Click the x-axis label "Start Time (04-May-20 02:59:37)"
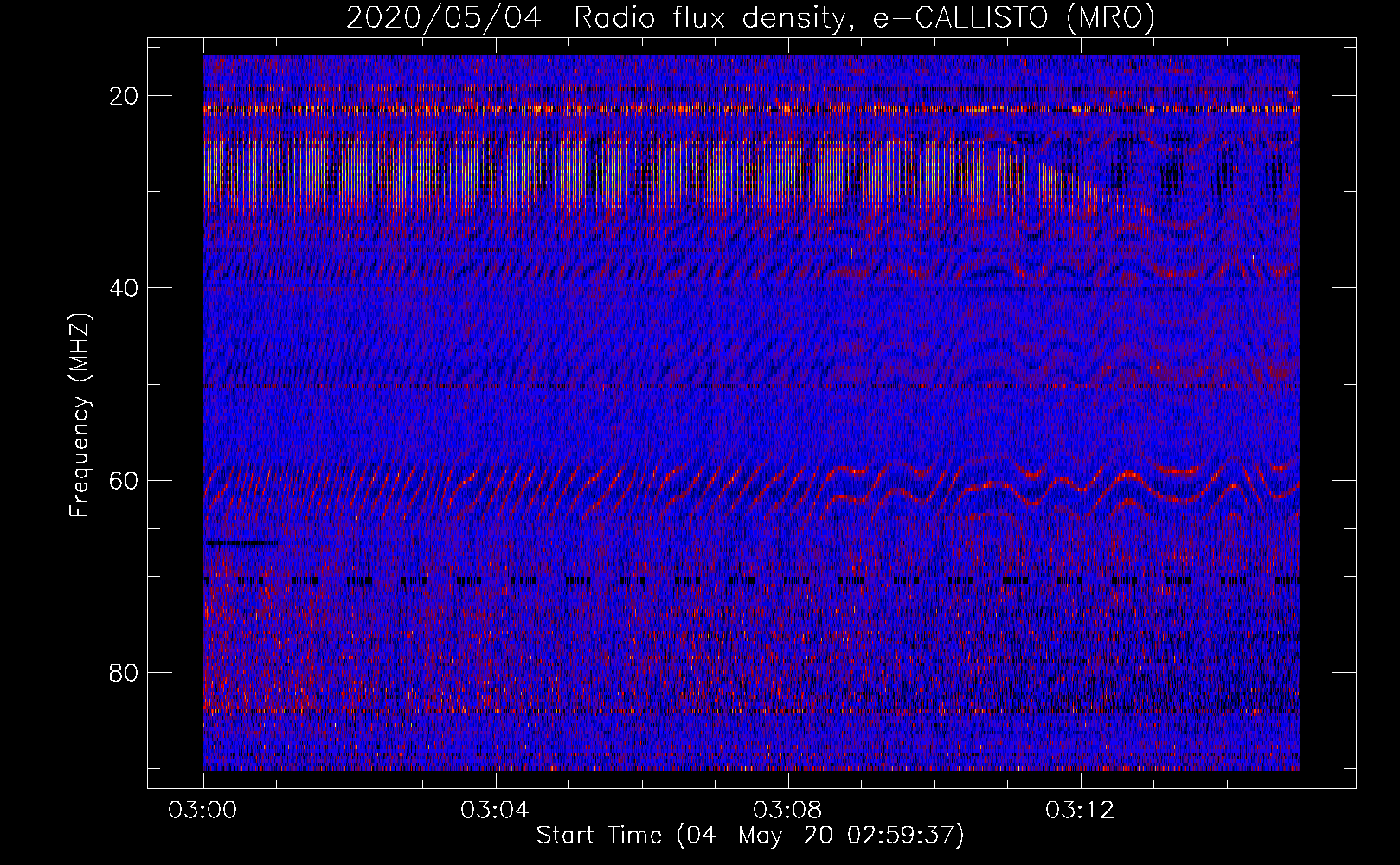The width and height of the screenshot is (1400, 865). coord(750,836)
